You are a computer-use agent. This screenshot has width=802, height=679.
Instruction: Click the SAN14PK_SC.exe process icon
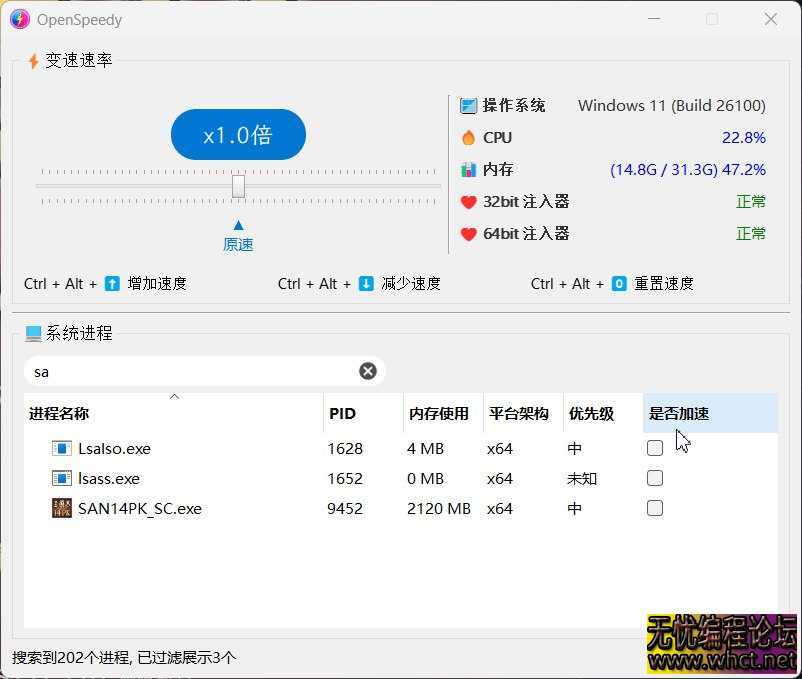pyautogui.click(x=61, y=508)
